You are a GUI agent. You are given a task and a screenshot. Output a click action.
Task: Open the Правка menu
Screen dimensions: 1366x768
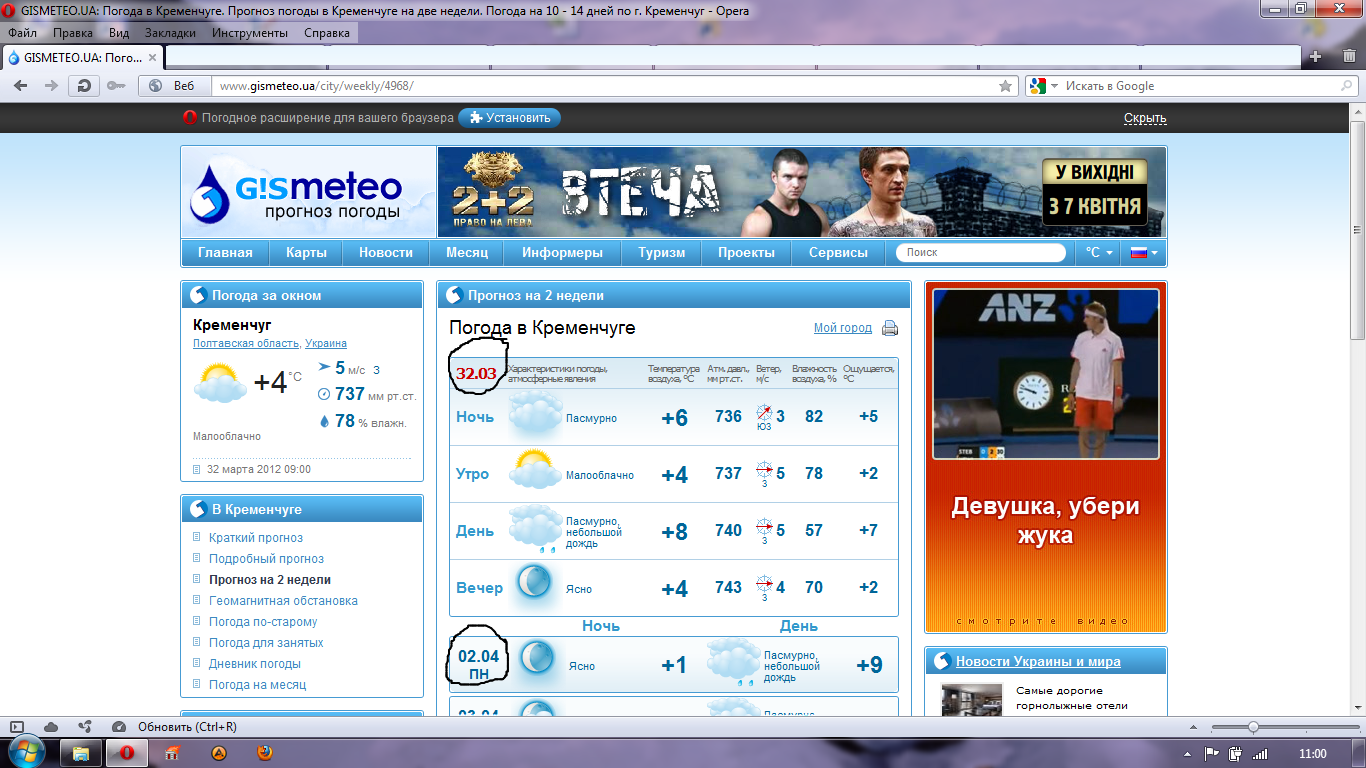[73, 32]
